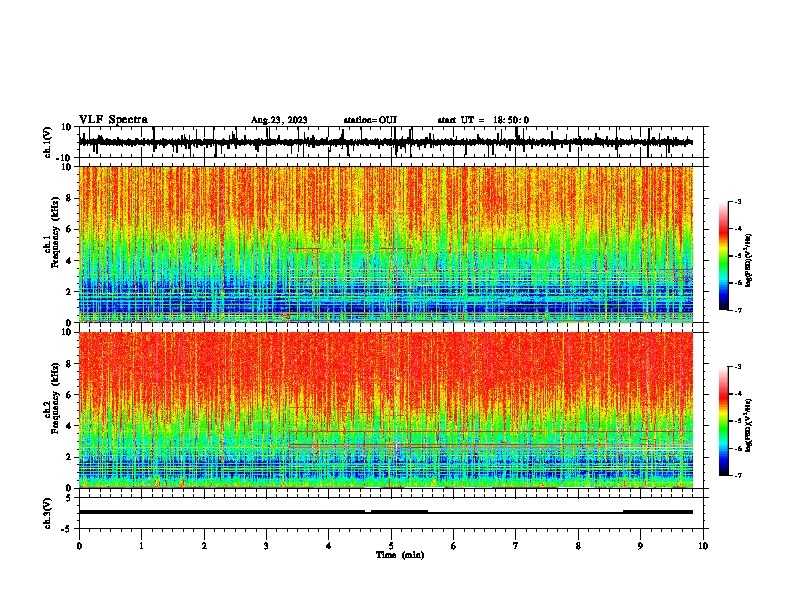Click the ch.1 spectrogram color scale bar

click(x=724, y=256)
